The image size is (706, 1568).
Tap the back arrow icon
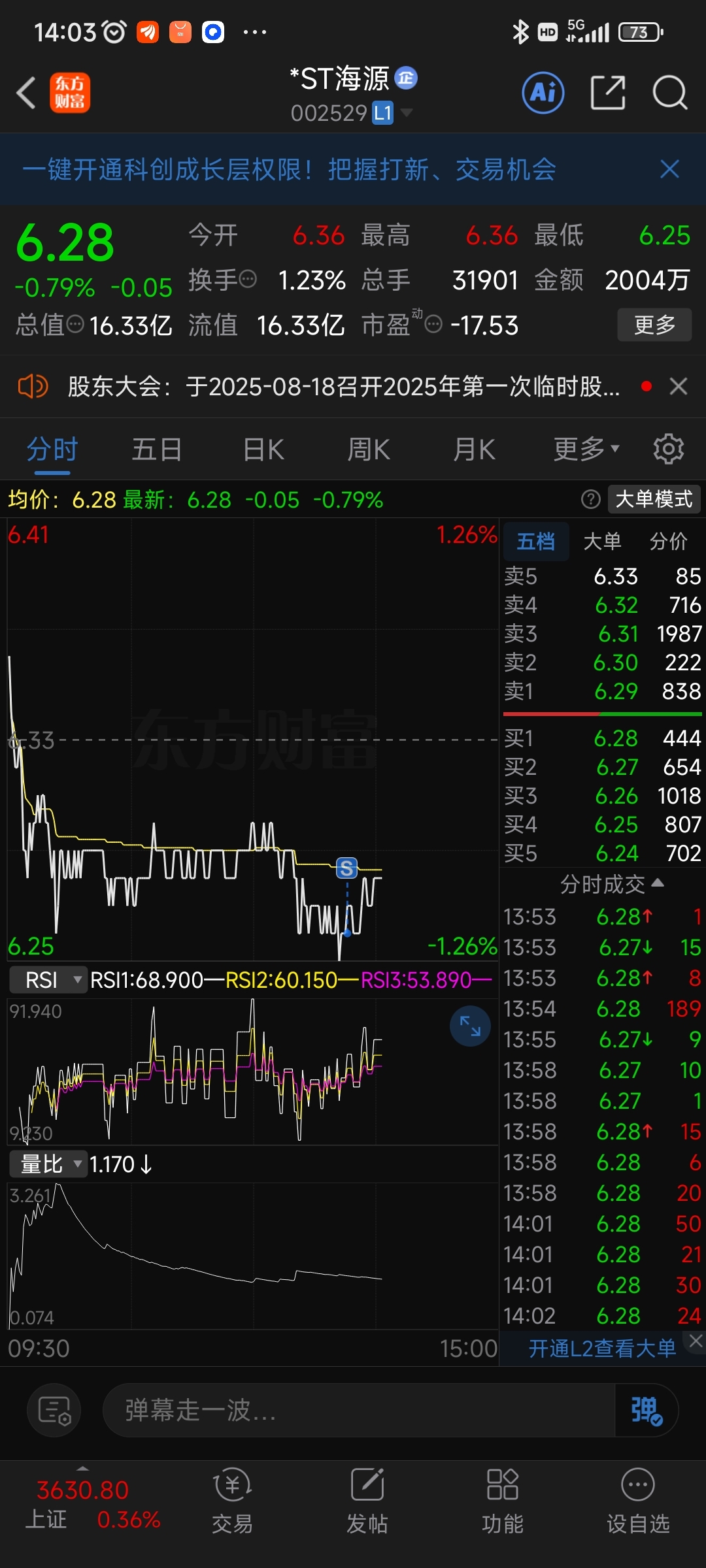point(26,92)
